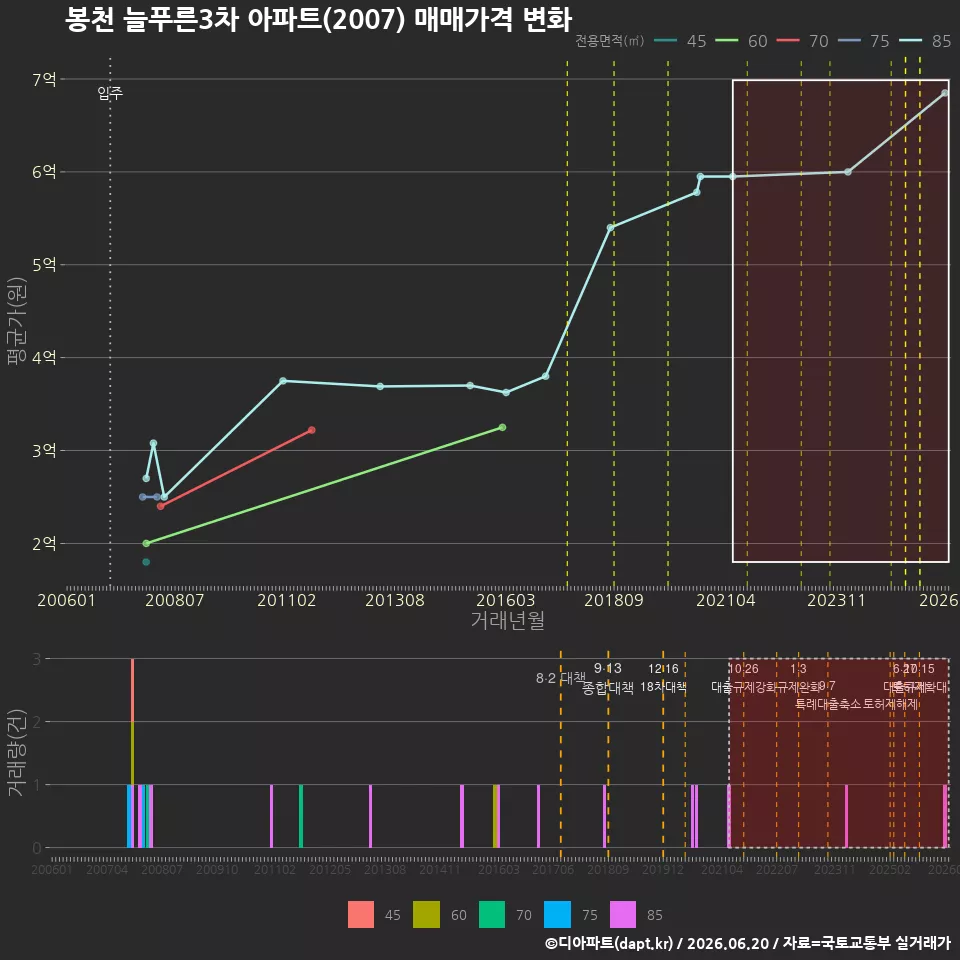Select the last data point near 7억
The image size is (960, 960).
[x=945, y=93]
